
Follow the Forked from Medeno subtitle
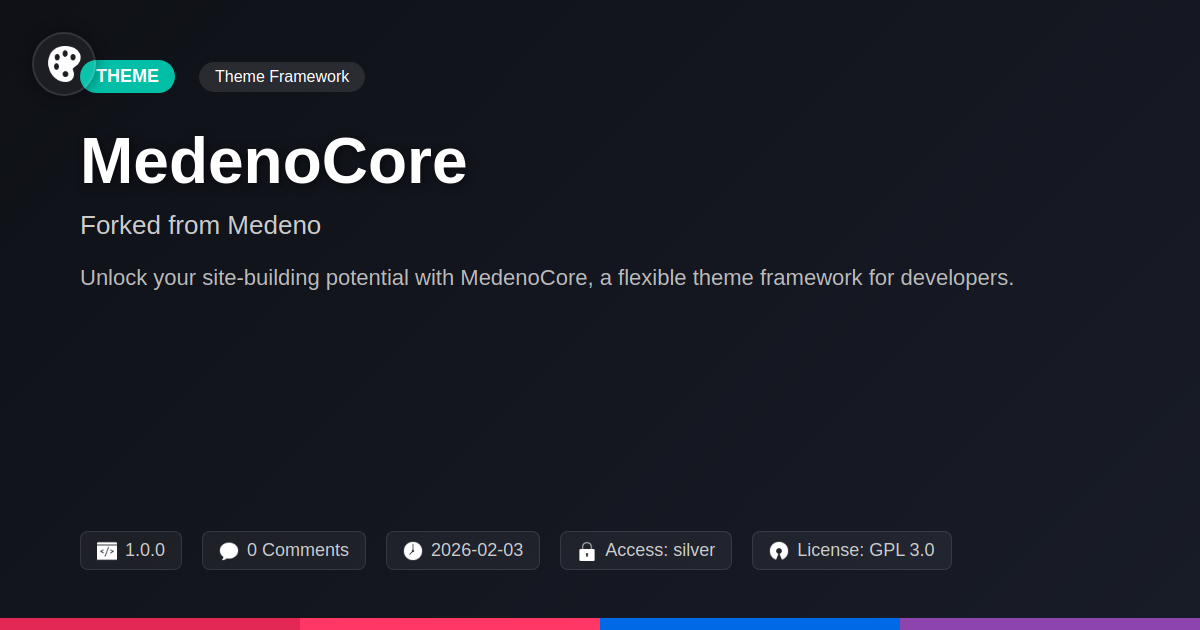[x=200, y=225]
